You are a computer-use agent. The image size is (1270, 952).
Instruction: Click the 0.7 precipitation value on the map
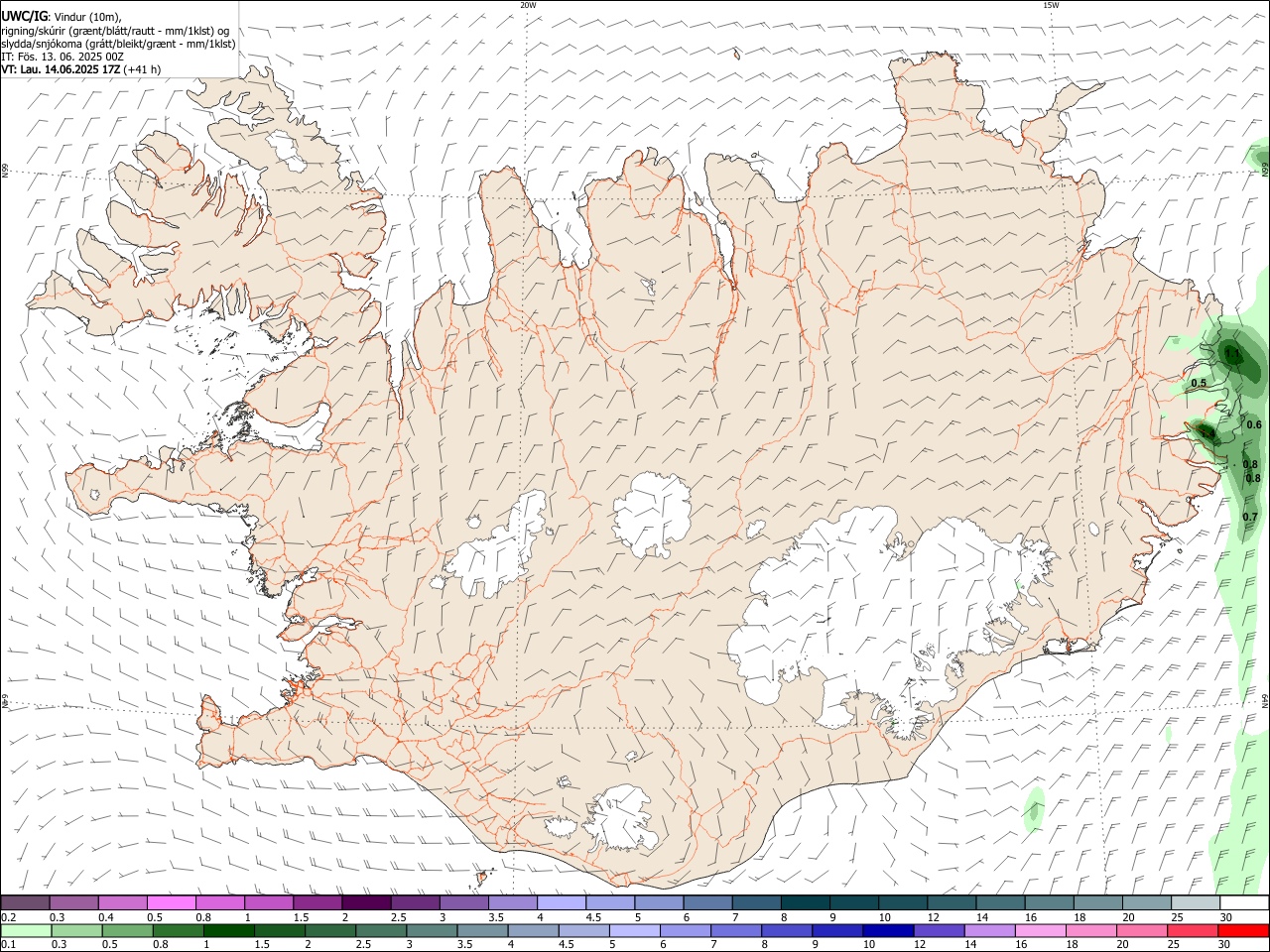click(1250, 517)
